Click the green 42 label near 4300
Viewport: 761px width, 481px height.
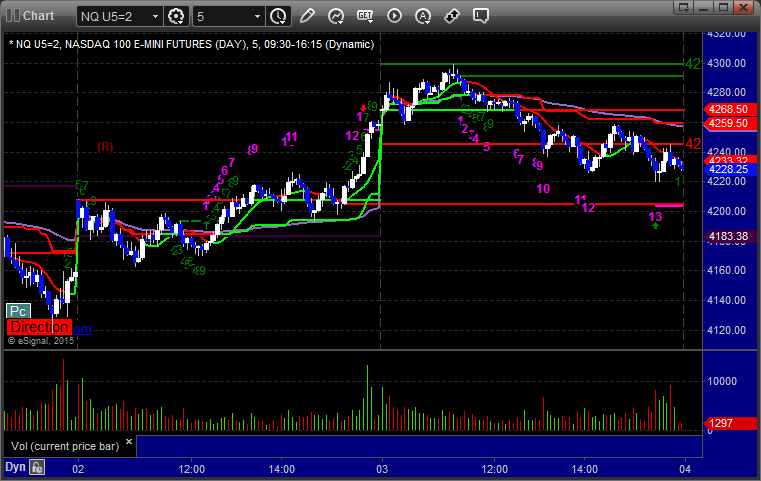[x=693, y=64]
